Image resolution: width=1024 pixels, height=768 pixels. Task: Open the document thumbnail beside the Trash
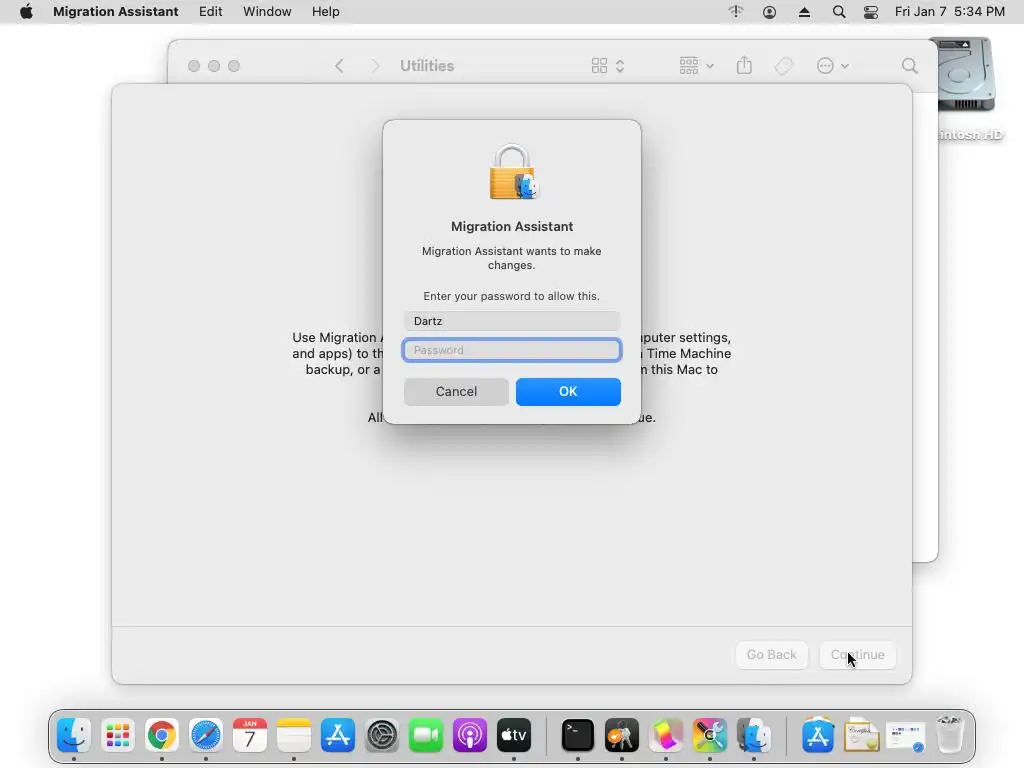point(906,737)
